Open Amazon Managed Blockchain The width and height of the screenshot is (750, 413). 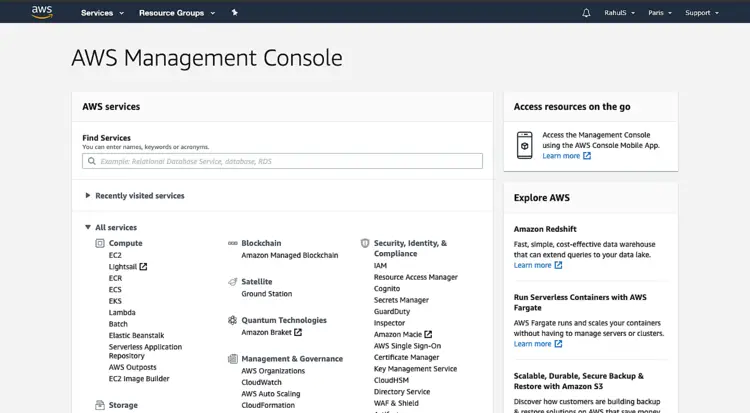289,255
